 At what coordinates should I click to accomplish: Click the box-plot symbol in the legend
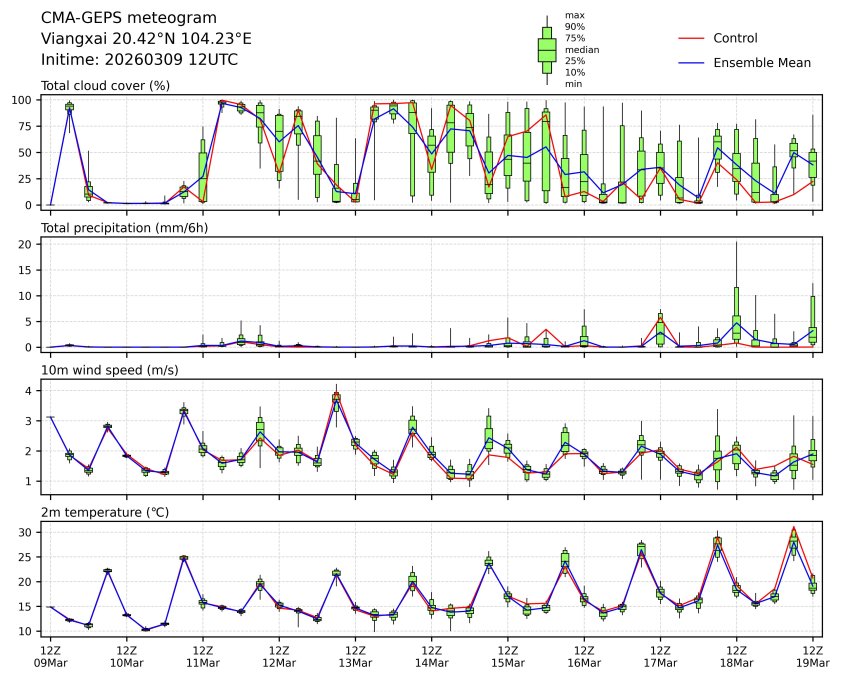point(546,50)
